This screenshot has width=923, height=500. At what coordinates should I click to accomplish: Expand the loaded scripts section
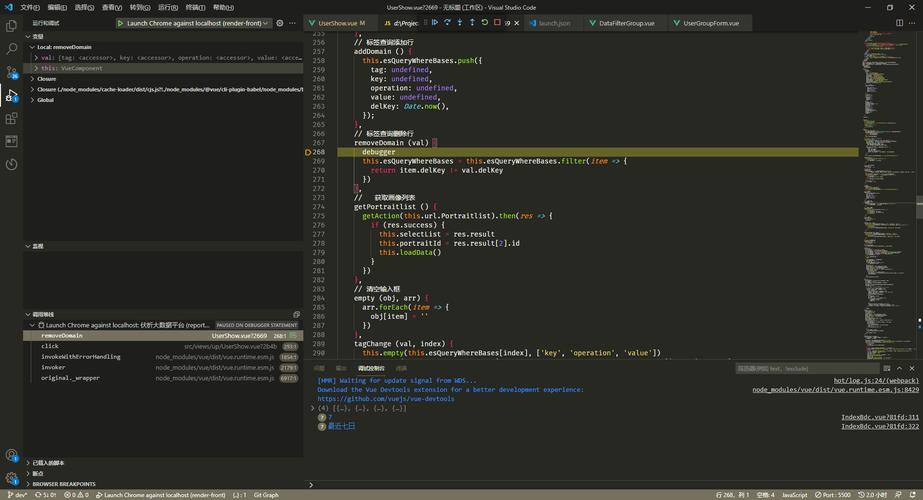[x=163, y=462]
